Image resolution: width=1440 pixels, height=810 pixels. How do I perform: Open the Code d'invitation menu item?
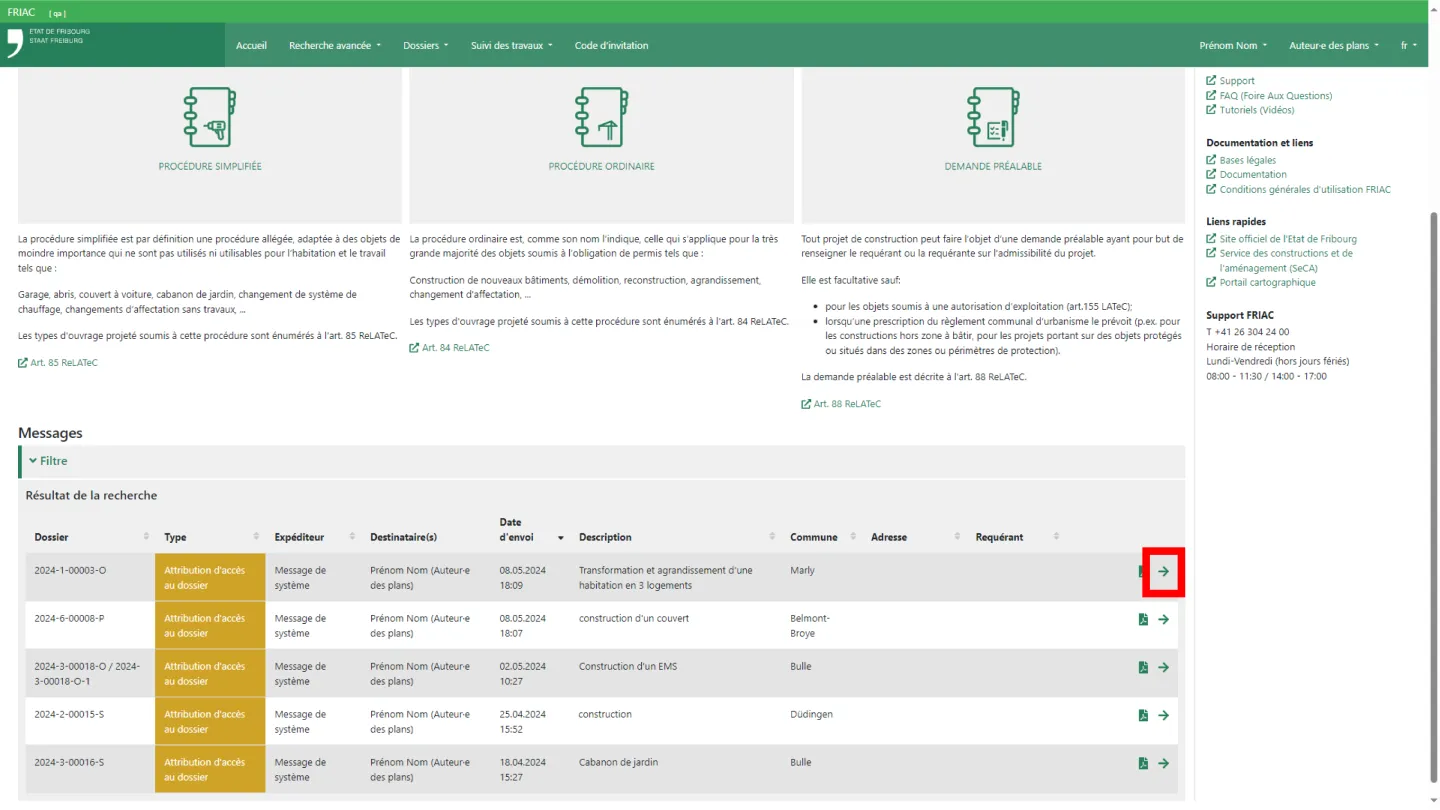[611, 46]
